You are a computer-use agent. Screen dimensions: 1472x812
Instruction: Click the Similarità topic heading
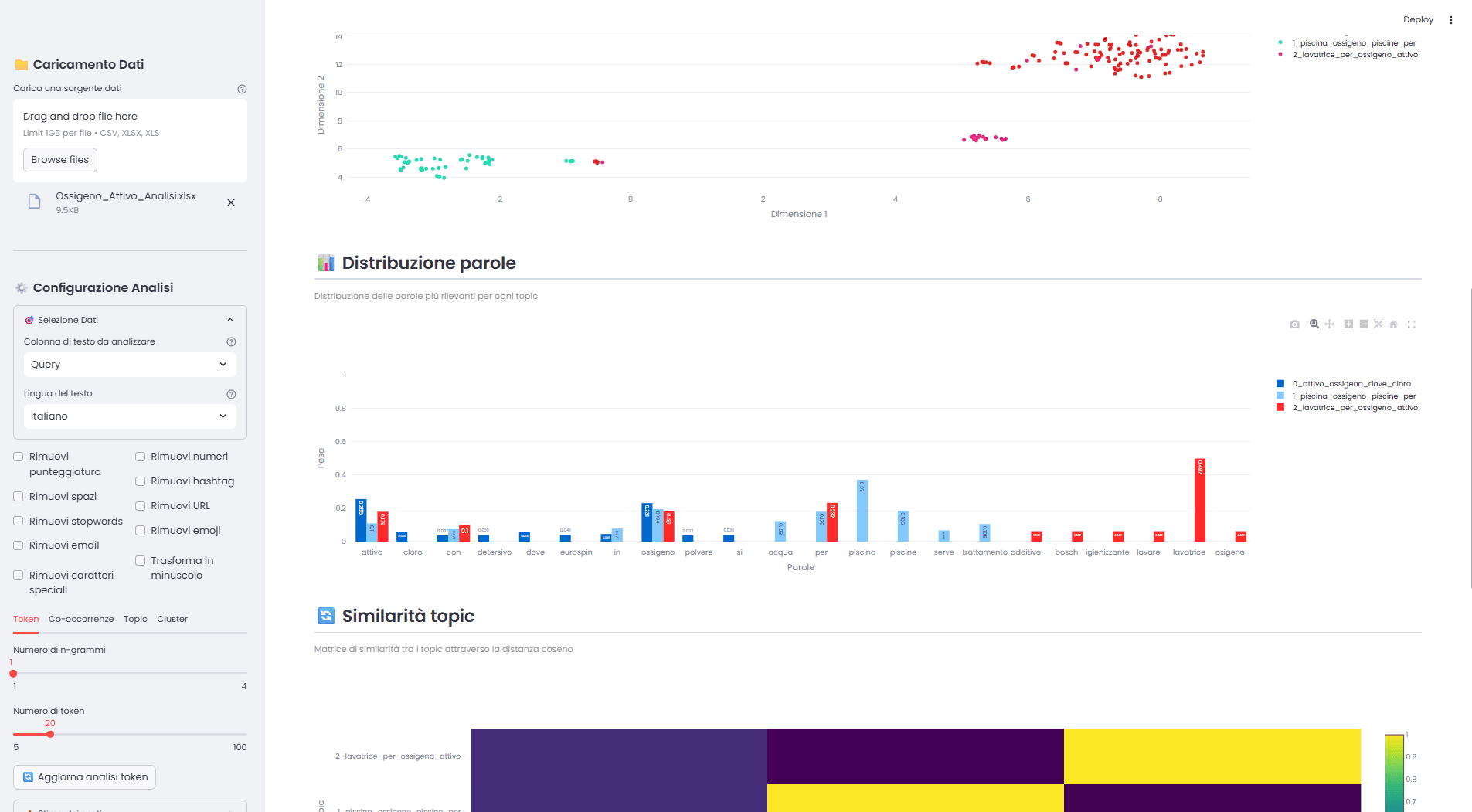(408, 616)
